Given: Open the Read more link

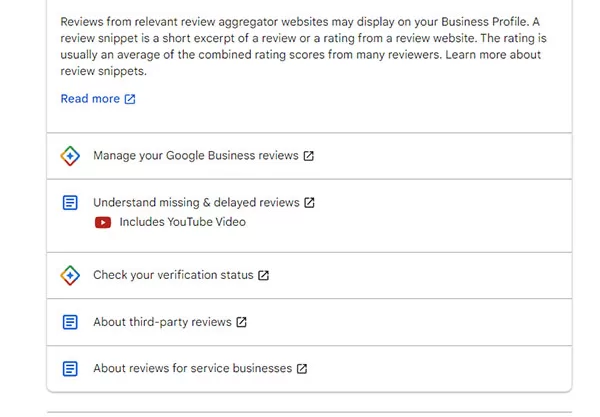Looking at the screenshot, I should pyautogui.click(x=90, y=99).
